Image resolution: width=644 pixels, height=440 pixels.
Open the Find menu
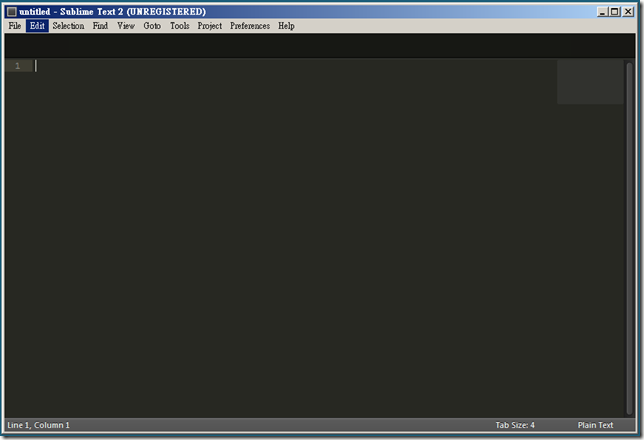point(100,26)
